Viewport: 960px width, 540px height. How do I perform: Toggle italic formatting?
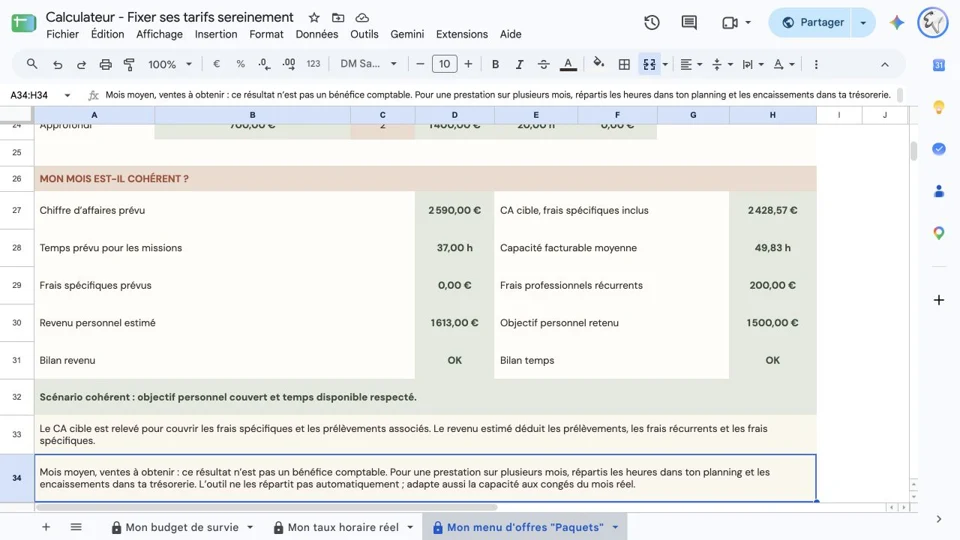coord(519,64)
